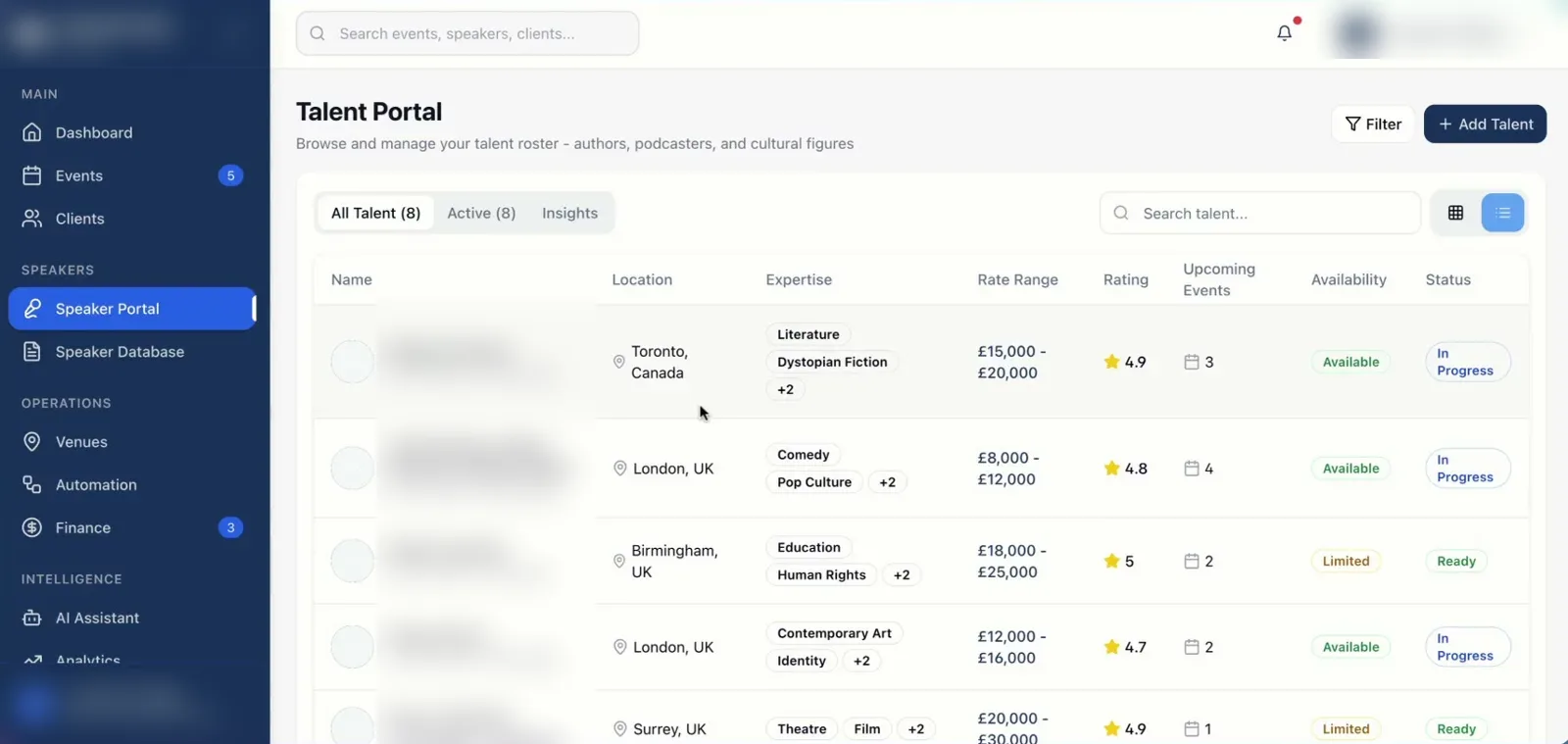Open Venues in the Operations group
Screen dimensions: 1568x744
[132, 442]
